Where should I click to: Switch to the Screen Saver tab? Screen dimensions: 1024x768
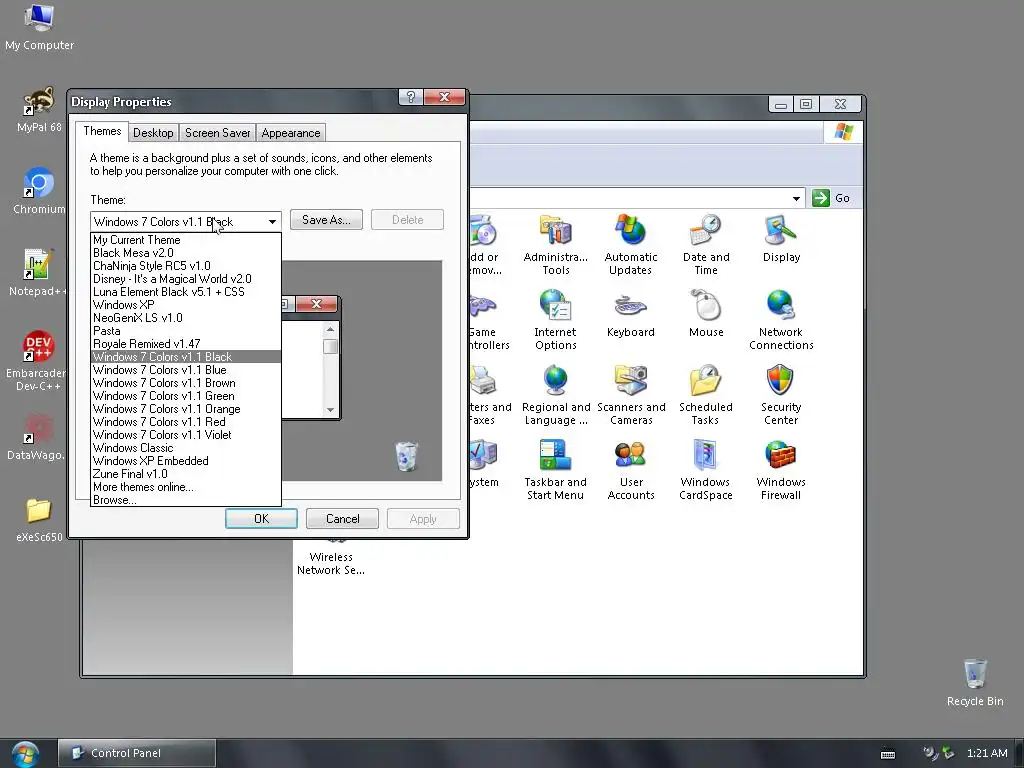coord(217,133)
